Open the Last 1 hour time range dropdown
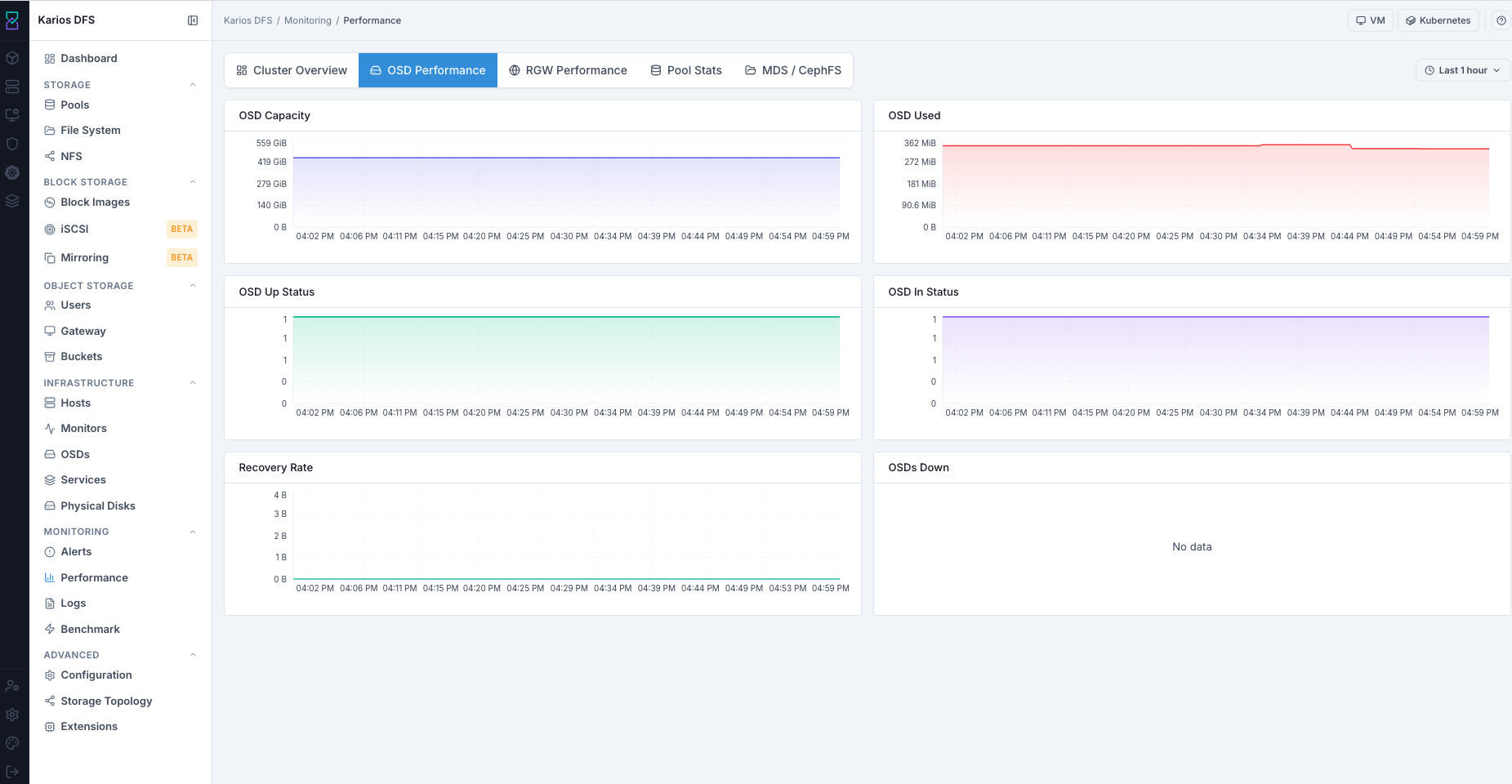The image size is (1512, 784). 1462,70
